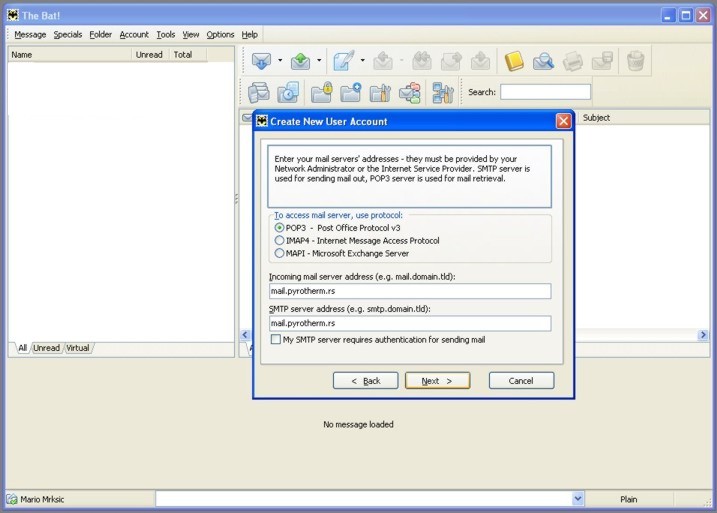Screen dimensions: 717x513
Task: Click the Redirect message icon
Action: (x=480, y=60)
